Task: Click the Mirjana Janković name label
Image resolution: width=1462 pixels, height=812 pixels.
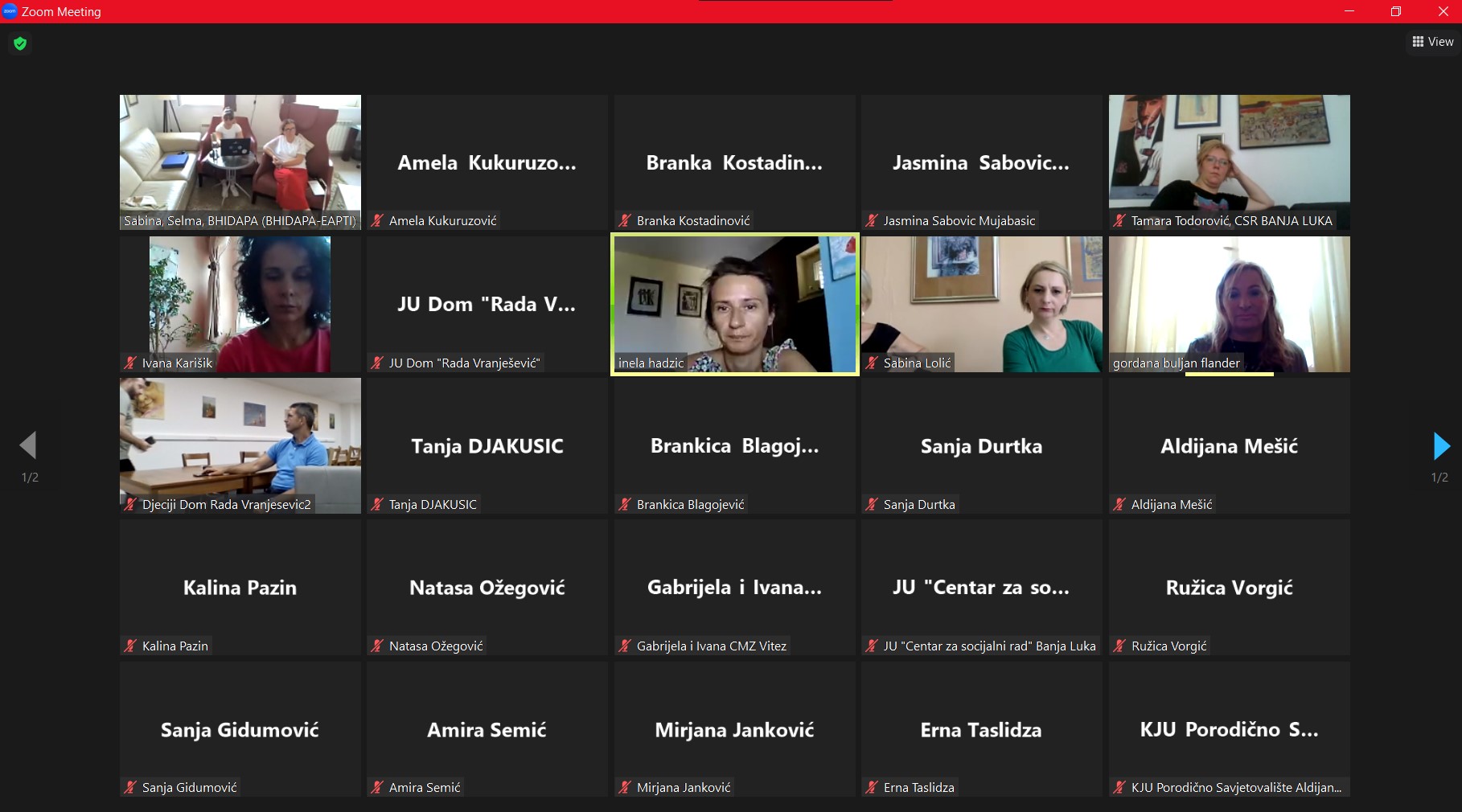Action: click(x=683, y=787)
